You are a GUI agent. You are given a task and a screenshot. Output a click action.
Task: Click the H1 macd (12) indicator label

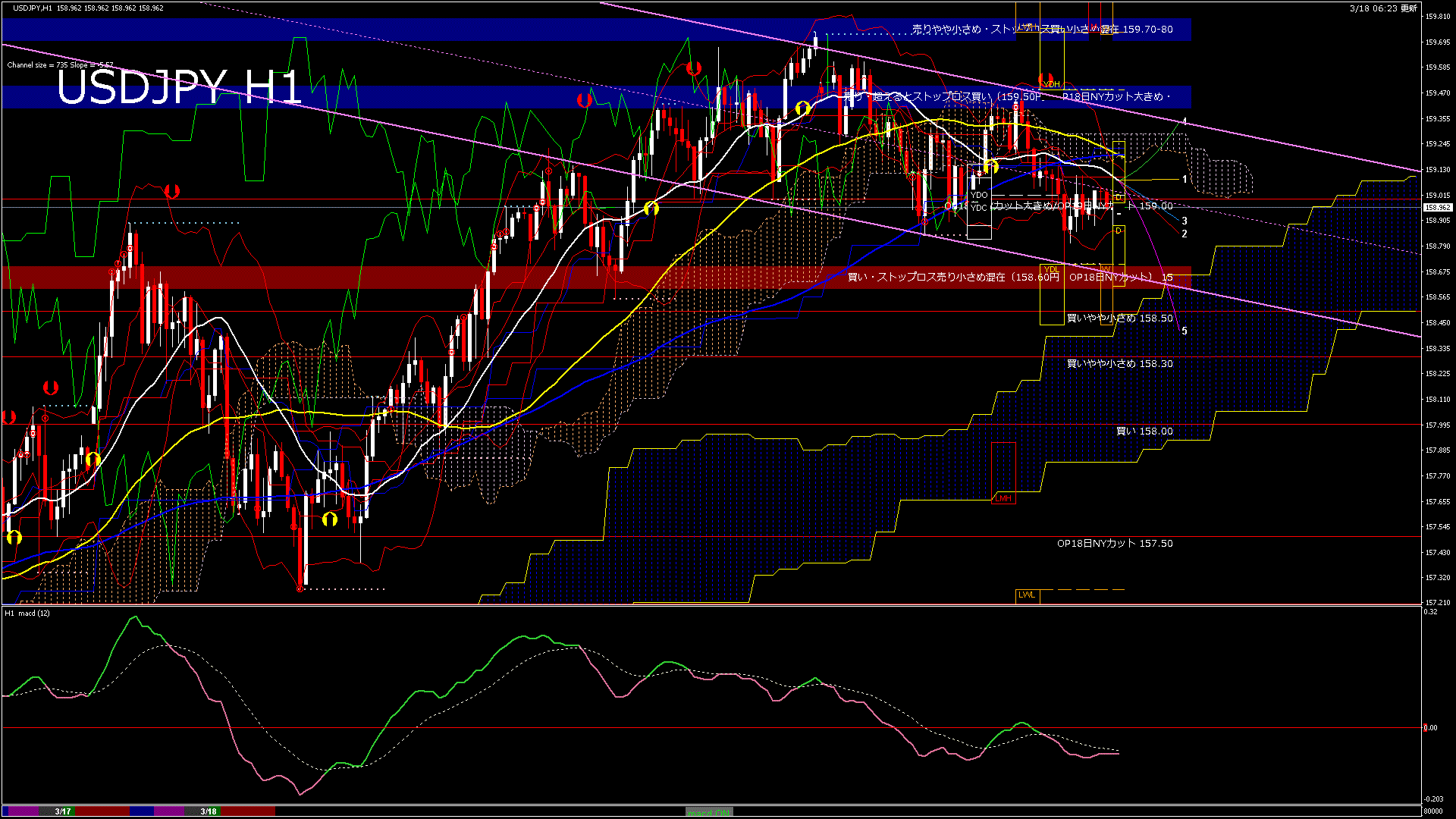[x=27, y=613]
